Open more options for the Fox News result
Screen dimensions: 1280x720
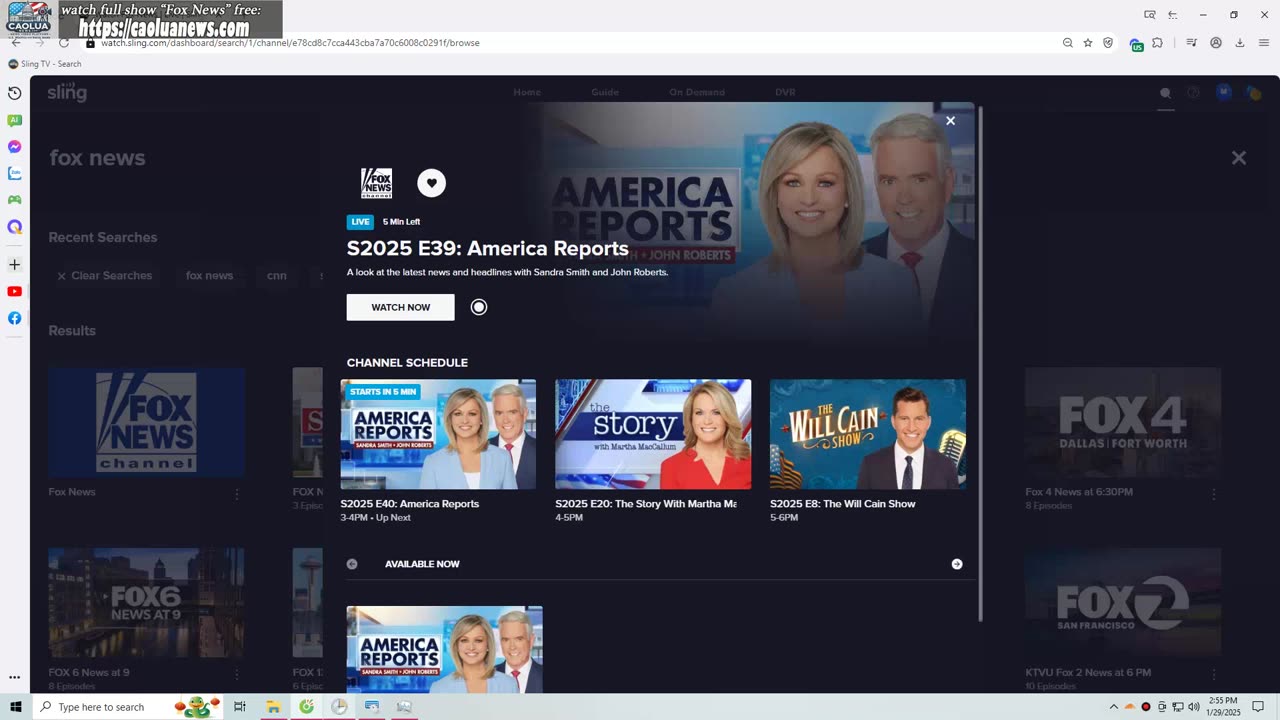coord(237,494)
